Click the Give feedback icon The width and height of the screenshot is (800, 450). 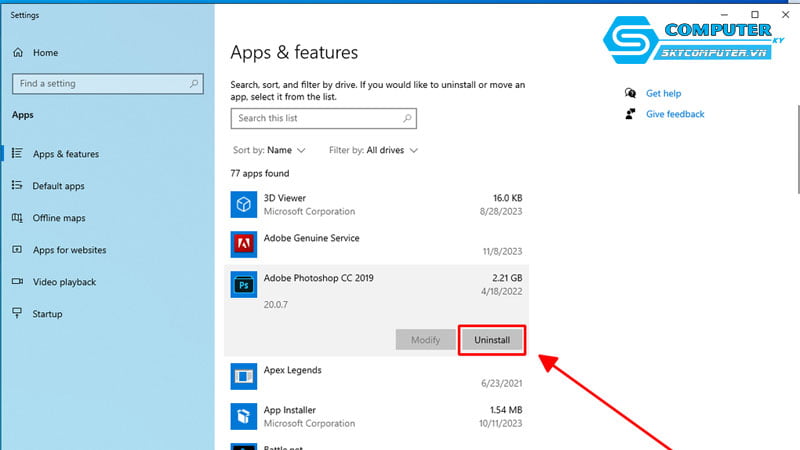coord(630,114)
